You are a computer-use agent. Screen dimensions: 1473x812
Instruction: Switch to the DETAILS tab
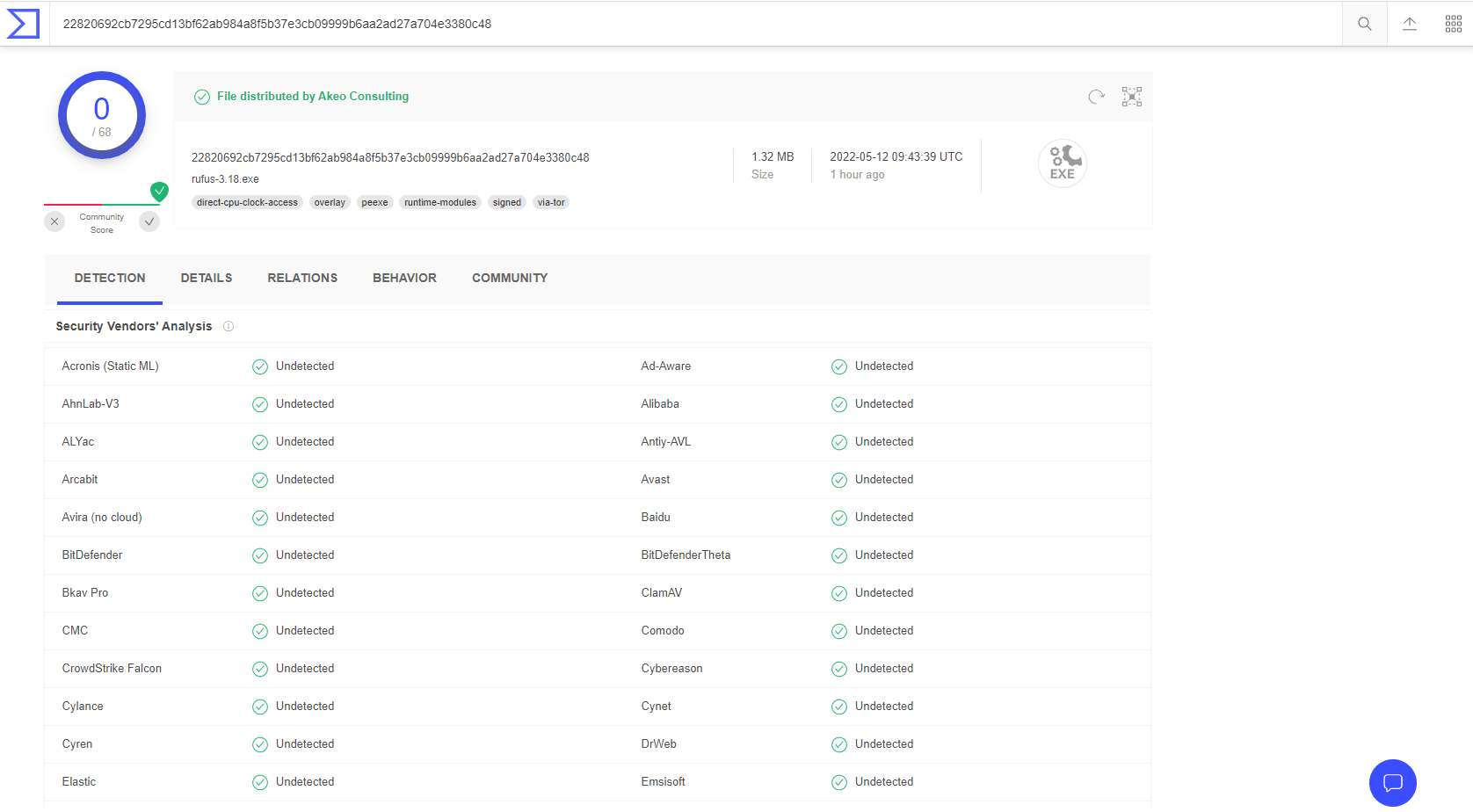pos(207,278)
